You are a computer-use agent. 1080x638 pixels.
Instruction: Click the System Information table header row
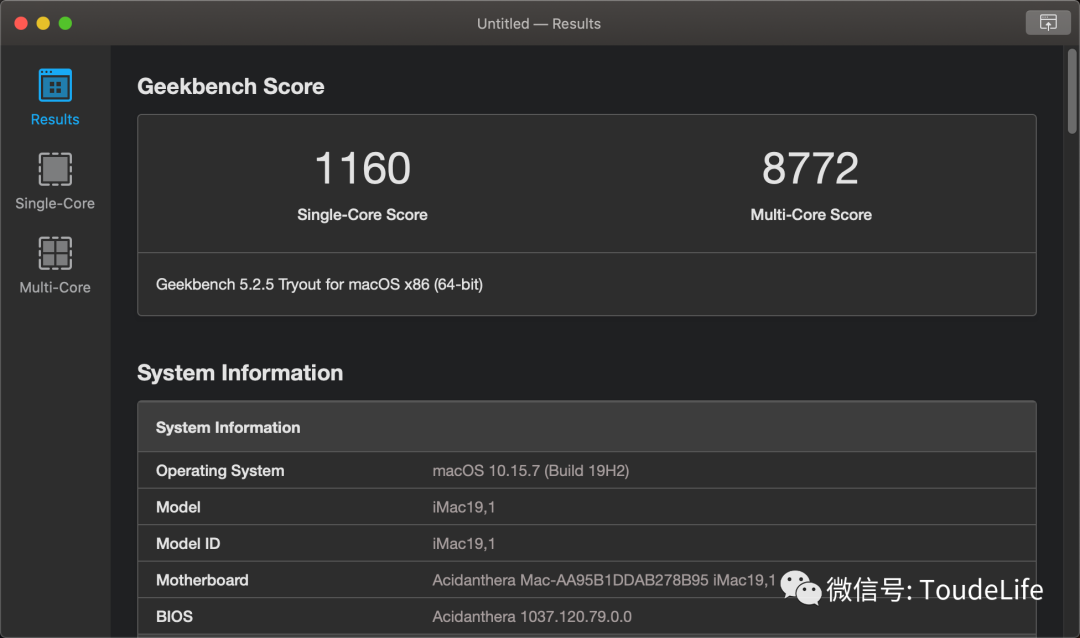click(587, 427)
